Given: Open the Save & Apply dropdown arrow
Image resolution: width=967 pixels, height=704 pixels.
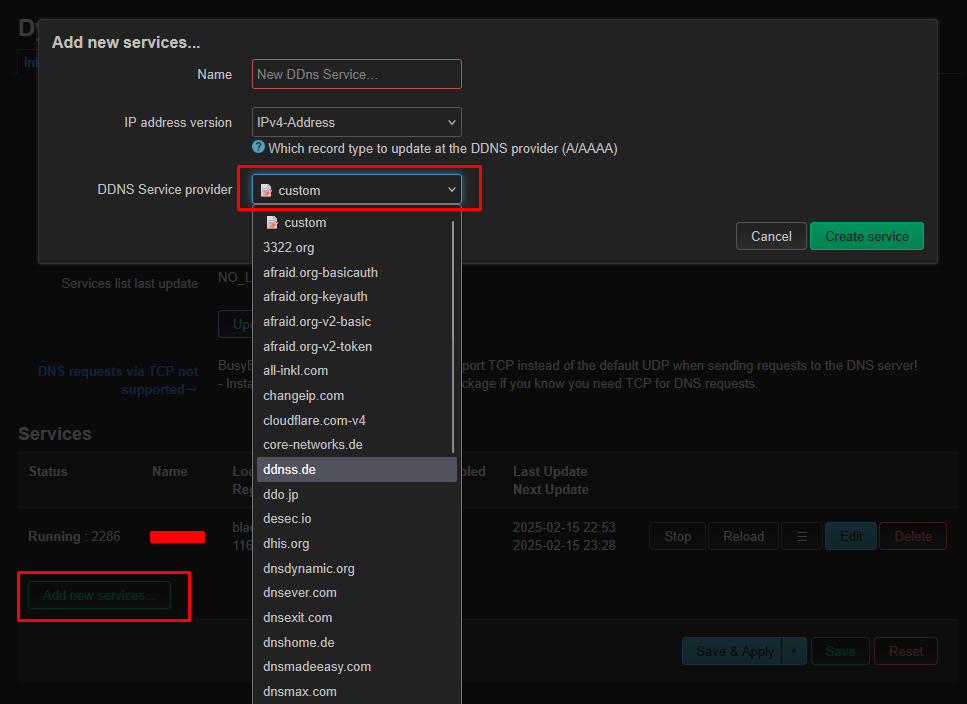Looking at the screenshot, I should (x=794, y=651).
